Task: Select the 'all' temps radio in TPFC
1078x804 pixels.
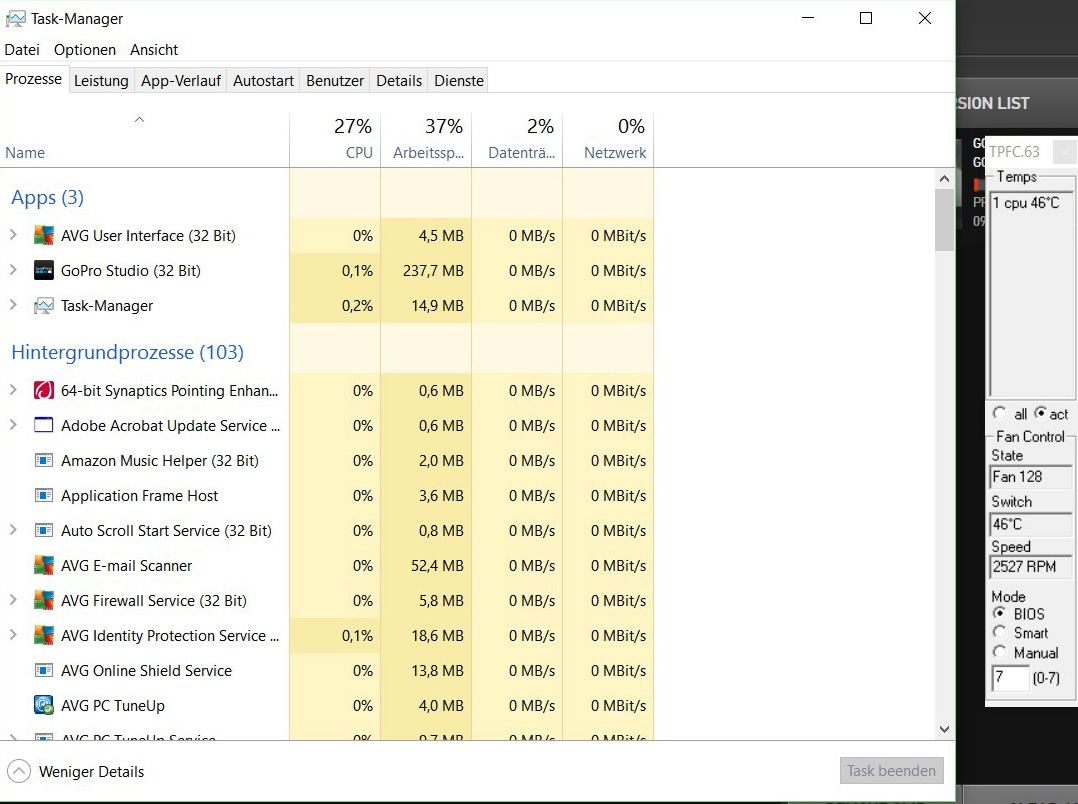Action: (x=999, y=413)
